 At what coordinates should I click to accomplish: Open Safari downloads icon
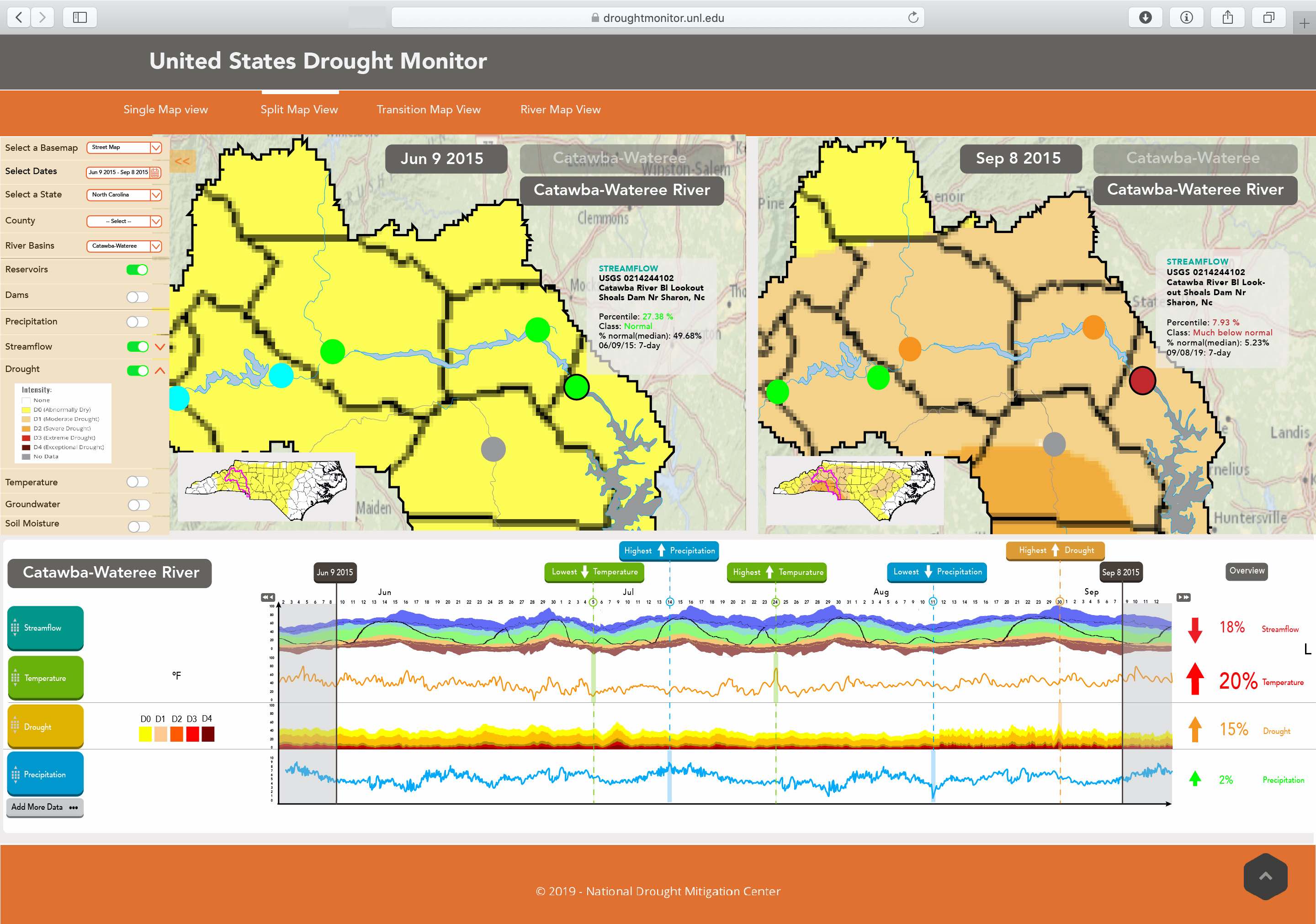pos(1145,17)
